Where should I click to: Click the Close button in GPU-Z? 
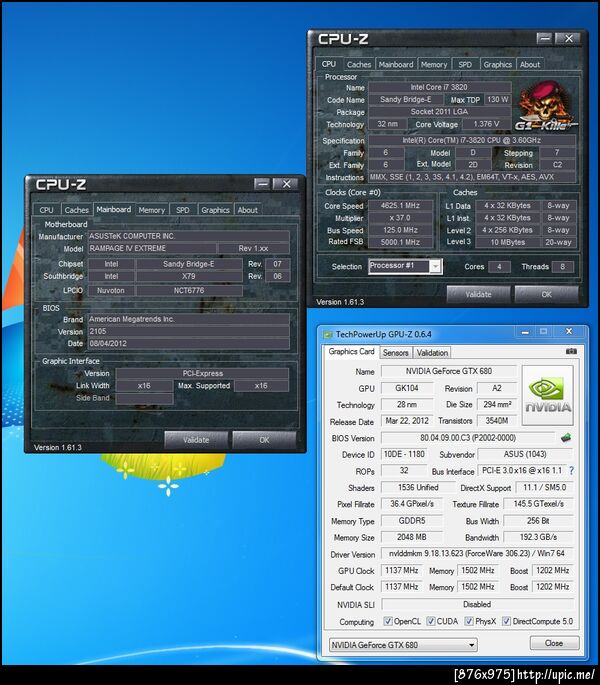554,643
